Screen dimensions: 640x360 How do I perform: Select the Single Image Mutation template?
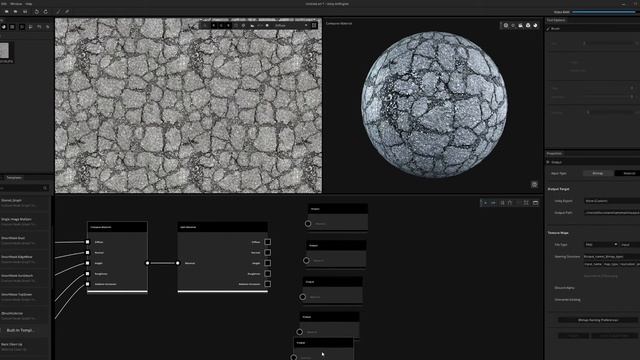[x=25, y=222]
